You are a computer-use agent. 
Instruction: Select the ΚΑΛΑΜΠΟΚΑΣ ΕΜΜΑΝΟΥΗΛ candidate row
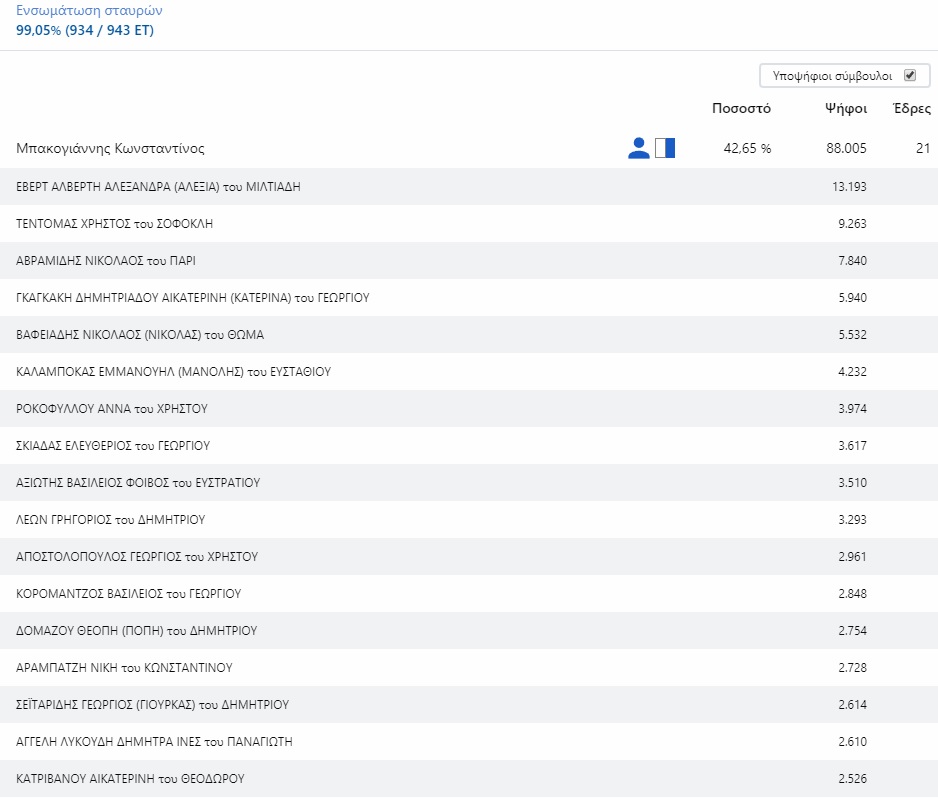coord(174,372)
